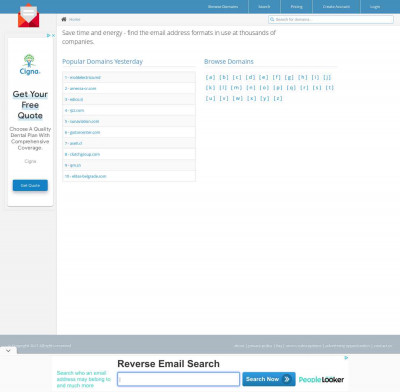Screen dimensions: 400x392
Task: Click the red envelope site logo
Action: tap(28, 16)
